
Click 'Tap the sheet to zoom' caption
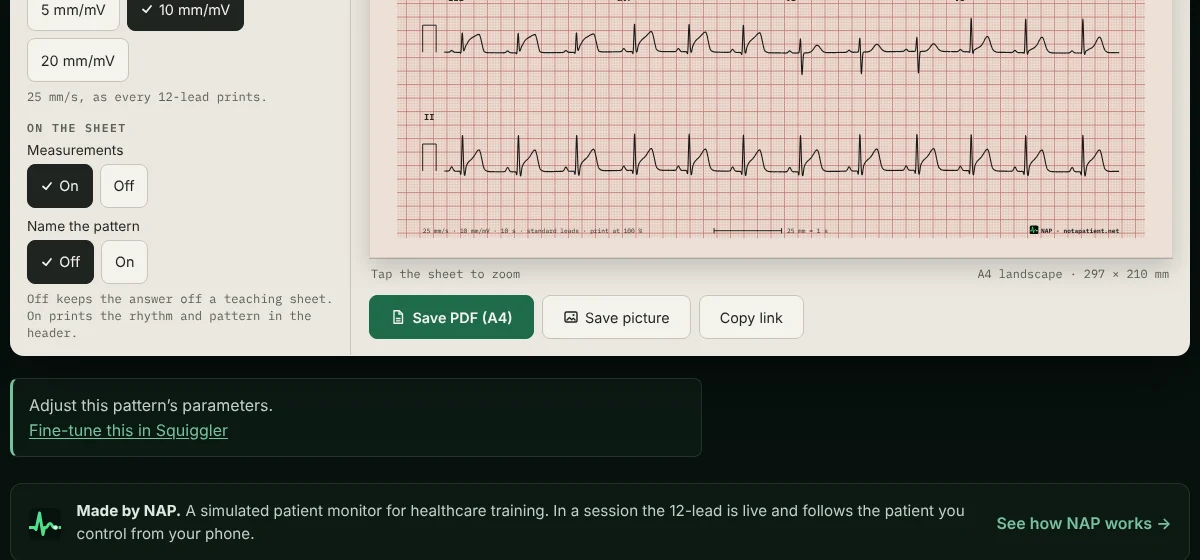pyautogui.click(x=445, y=274)
